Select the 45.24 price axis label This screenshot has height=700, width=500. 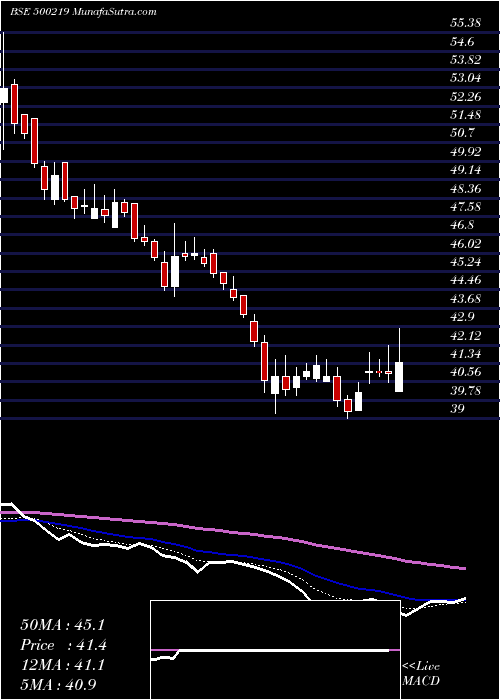[465, 262]
